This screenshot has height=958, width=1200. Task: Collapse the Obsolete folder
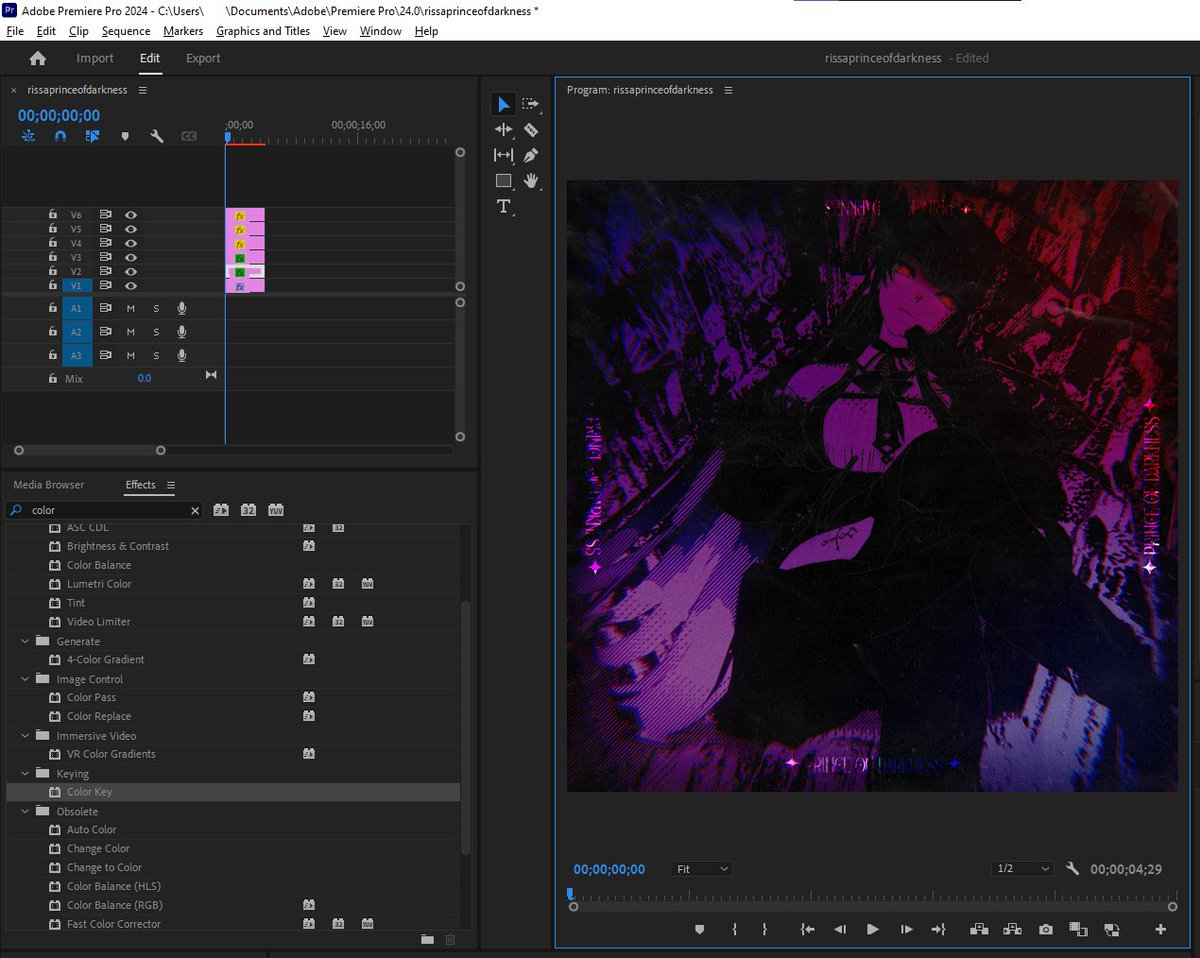(x=24, y=811)
